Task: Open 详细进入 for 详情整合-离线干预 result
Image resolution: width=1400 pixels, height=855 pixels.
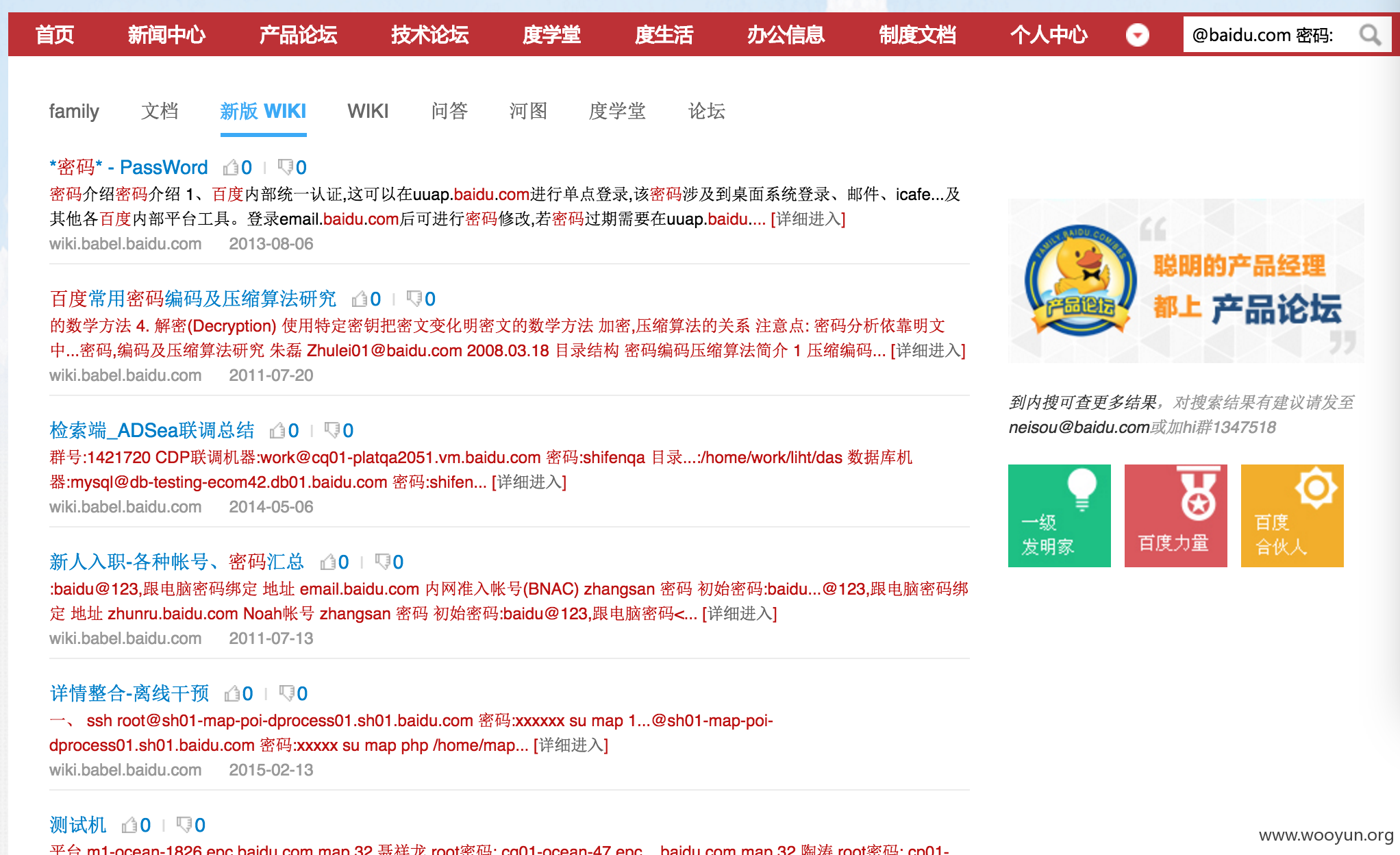Action: click(571, 745)
